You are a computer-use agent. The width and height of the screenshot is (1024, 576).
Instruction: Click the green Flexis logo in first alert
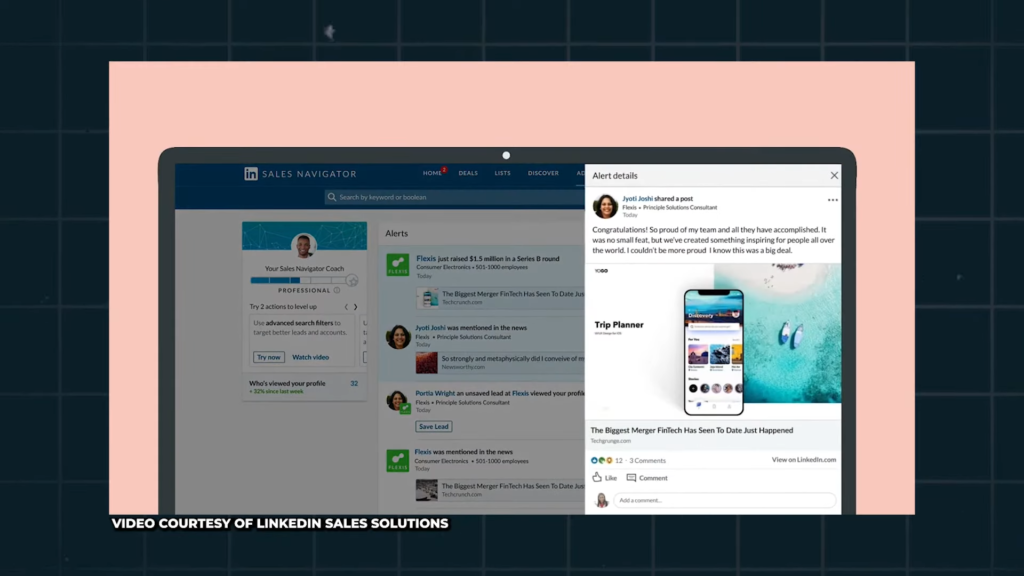(398, 265)
